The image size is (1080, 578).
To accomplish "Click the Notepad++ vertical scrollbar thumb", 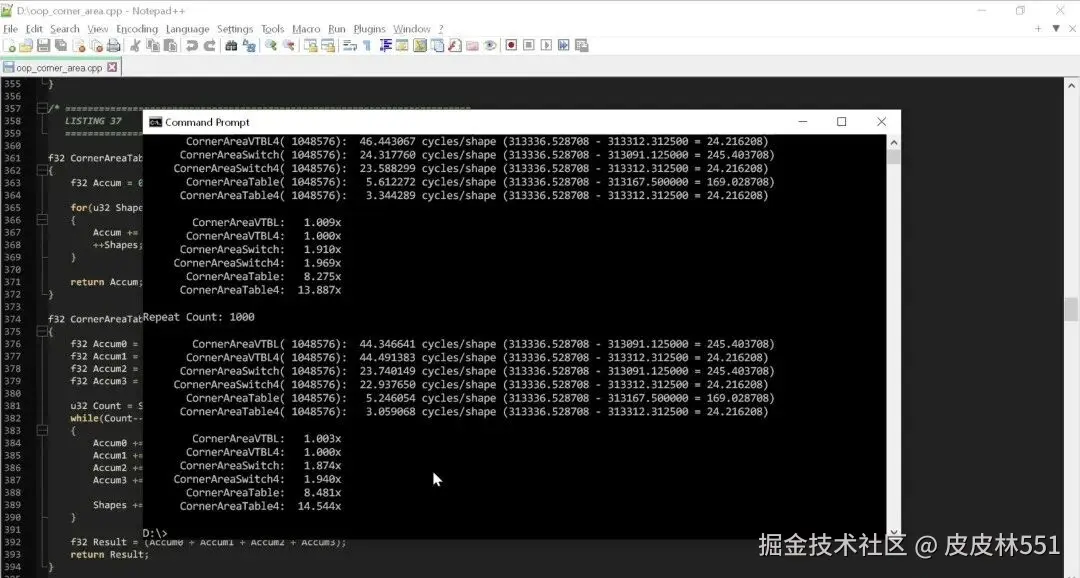I will (1071, 309).
